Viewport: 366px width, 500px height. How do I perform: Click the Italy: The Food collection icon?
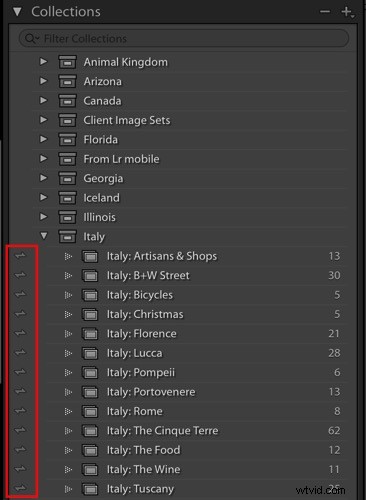(90, 450)
